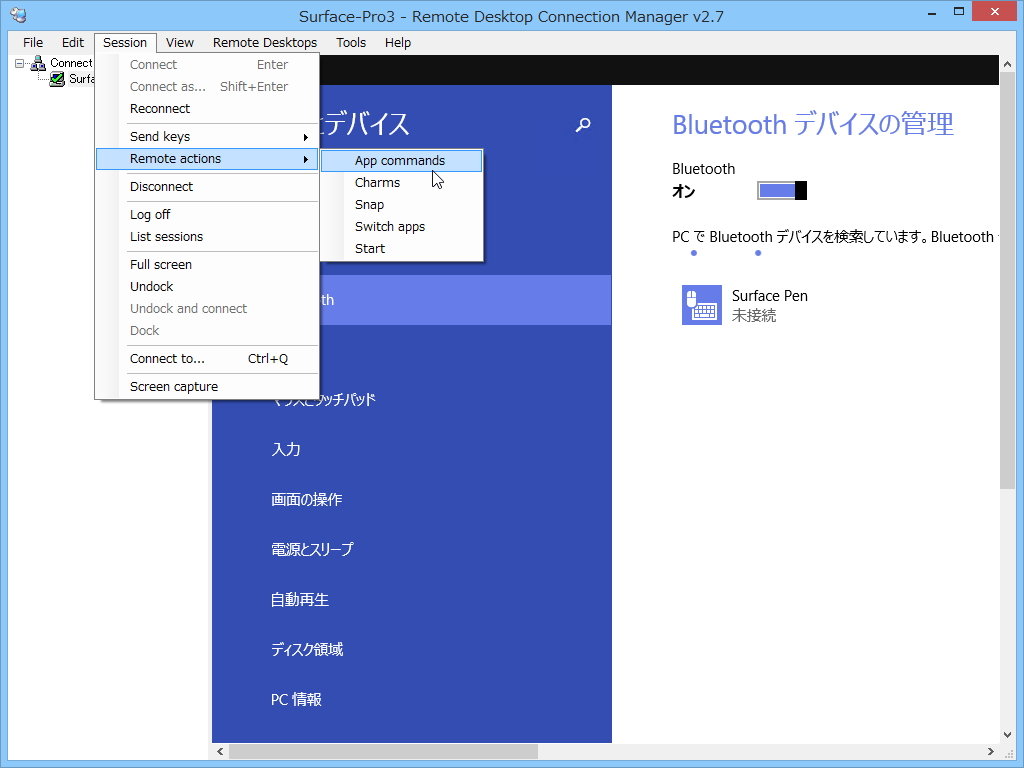
Task: Trigger Screen capture from the Session menu
Action: (173, 386)
